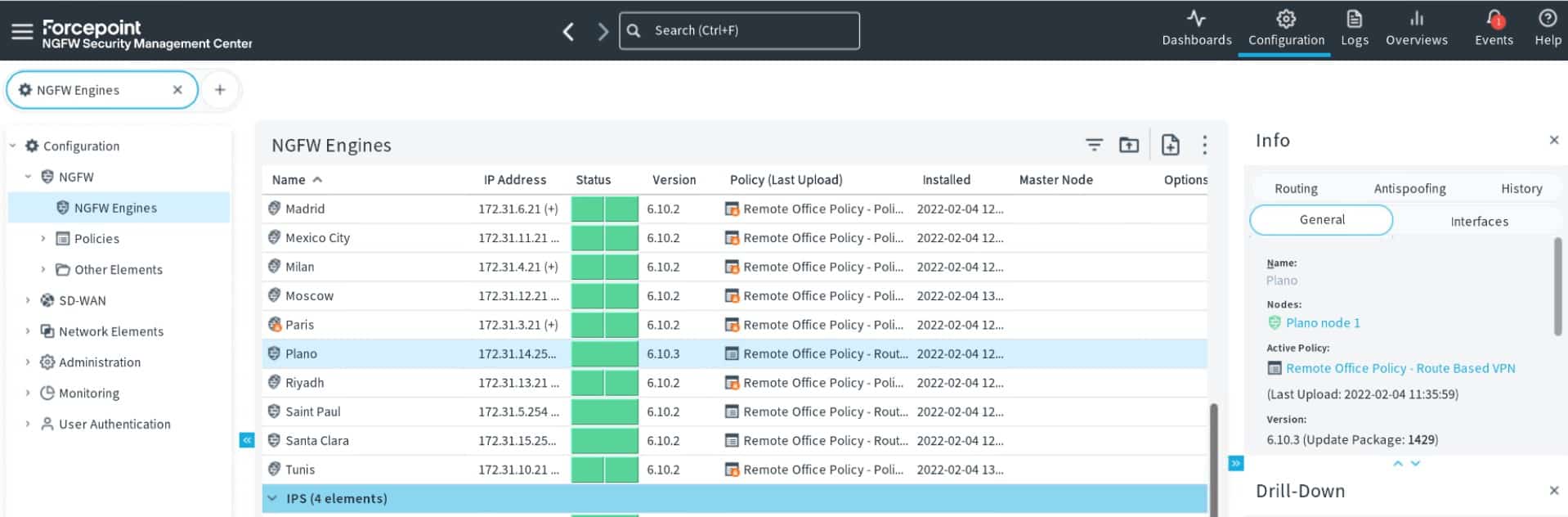1568x517 pixels.
Task: Open the Help menu
Action: pyautogui.click(x=1548, y=29)
